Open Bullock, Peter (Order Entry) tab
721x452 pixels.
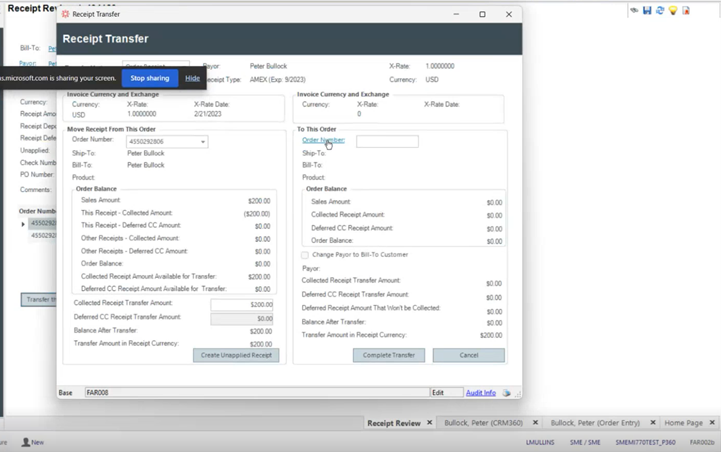595,423
